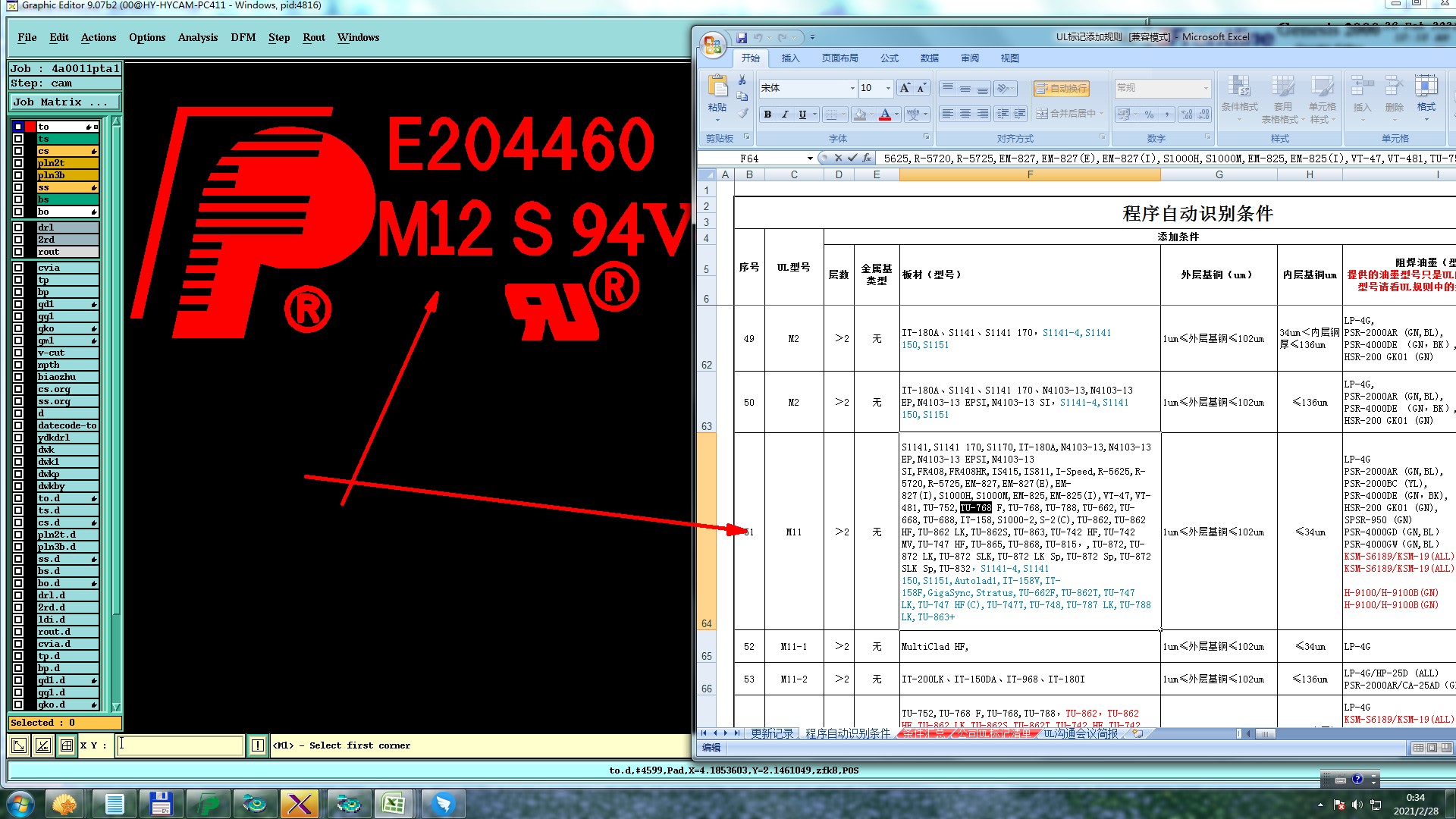Click the snap tool icon in Graphic Editor
The height and width of the screenshot is (819, 1456).
point(43,745)
